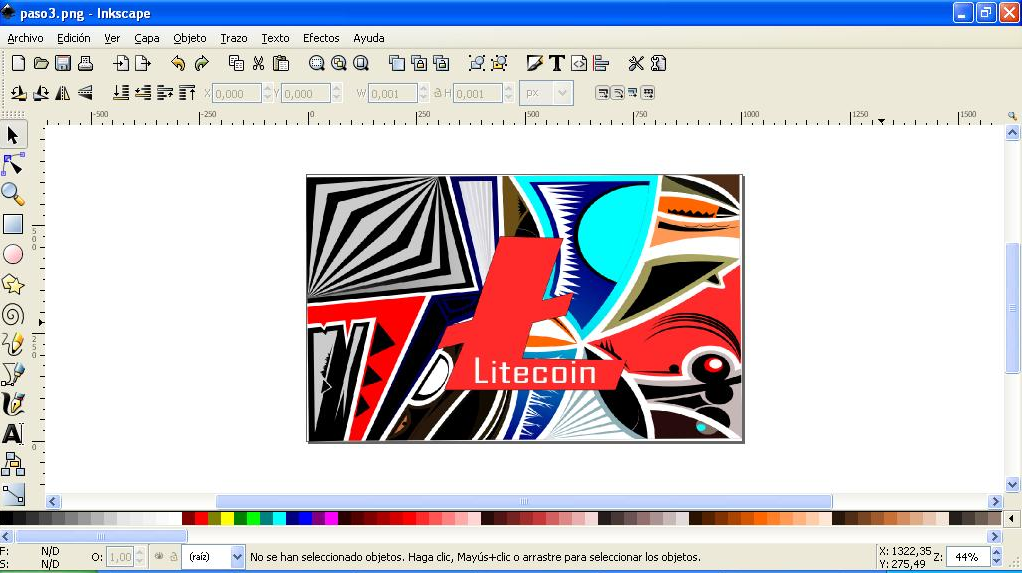Open Text and Font dialog icon

[556, 63]
